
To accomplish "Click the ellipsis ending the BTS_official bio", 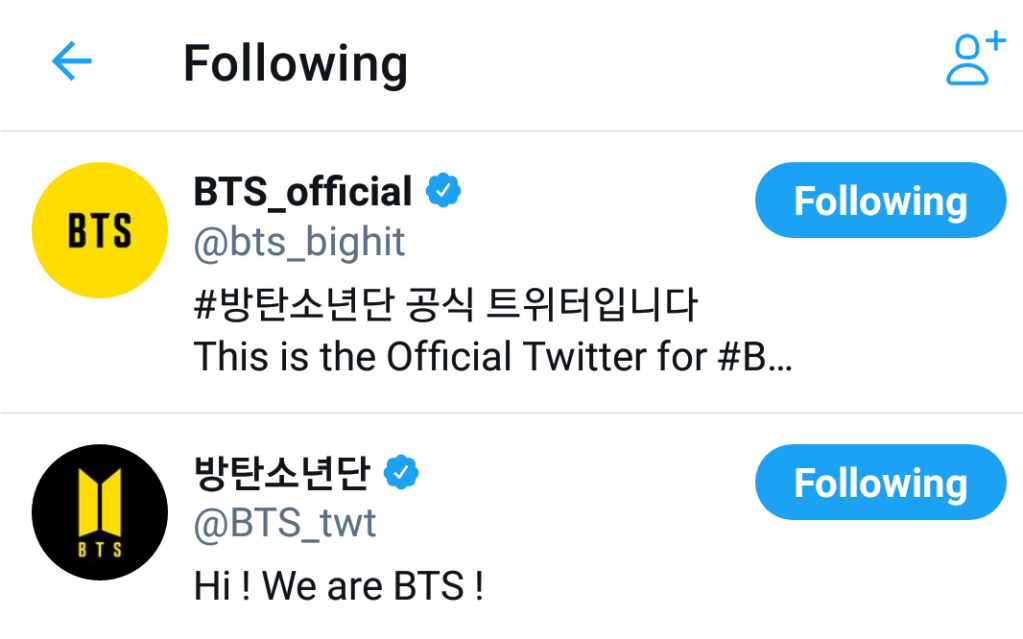I will coord(781,360).
